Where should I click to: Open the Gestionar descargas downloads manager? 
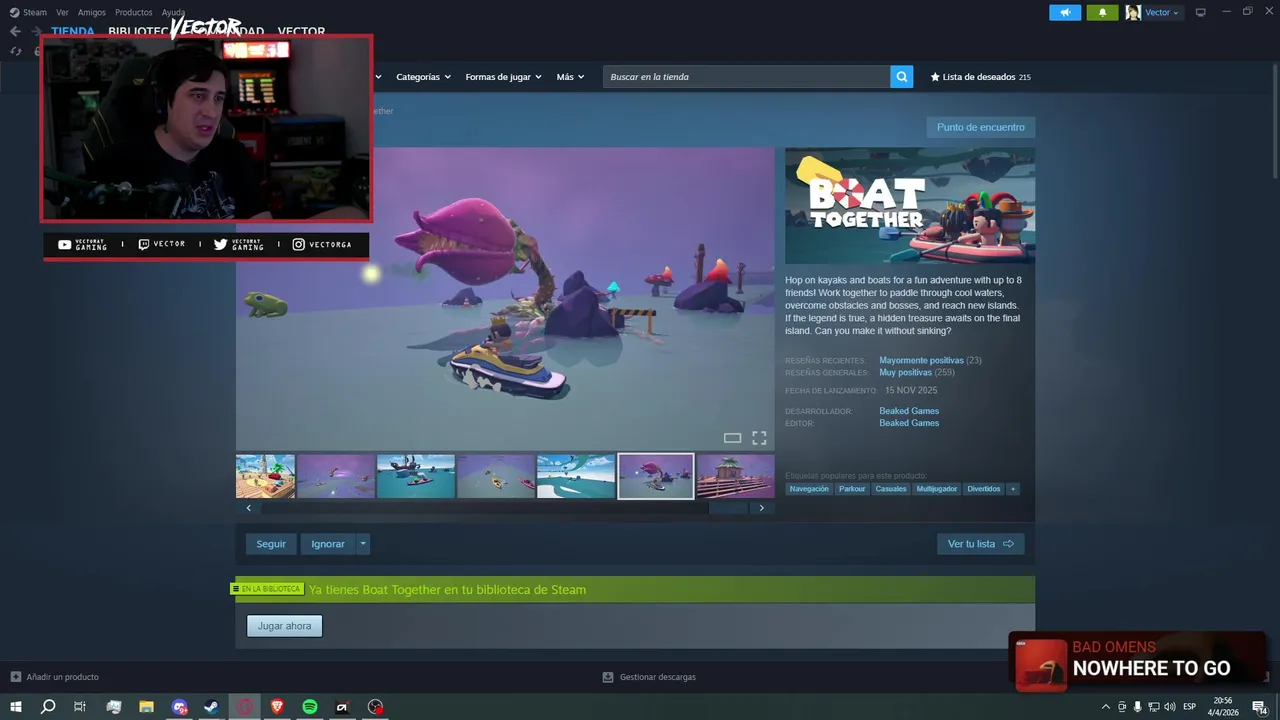[649, 677]
